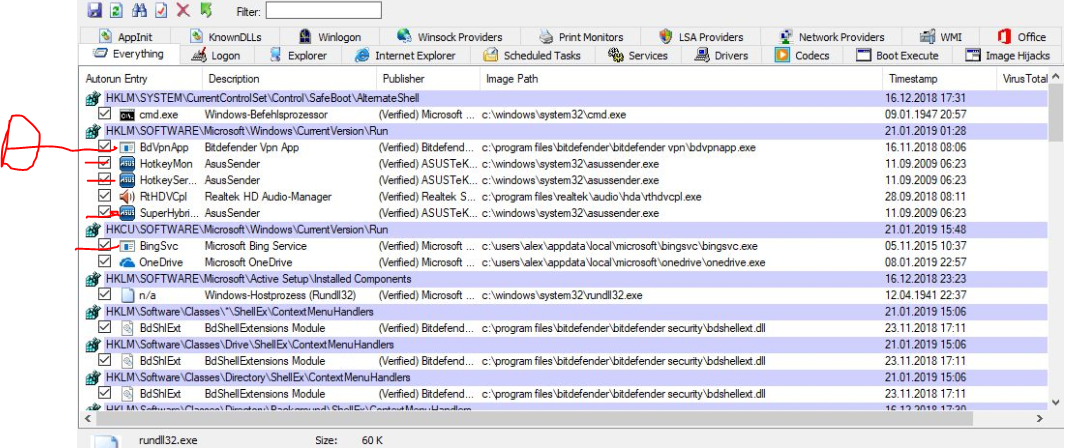
Task: Click the VirusTotal column header
Action: click(1023, 79)
